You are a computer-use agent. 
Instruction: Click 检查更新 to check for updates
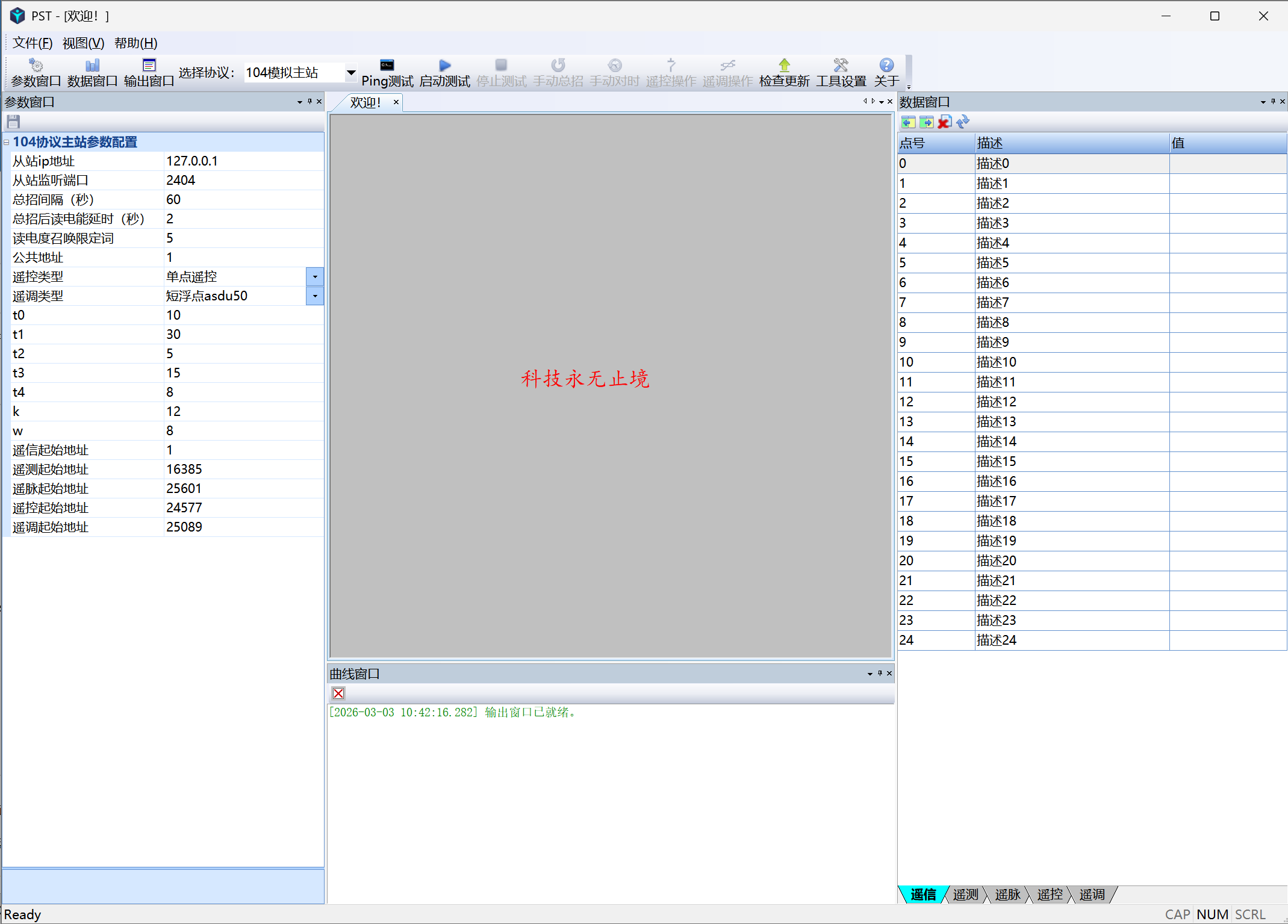(x=784, y=72)
